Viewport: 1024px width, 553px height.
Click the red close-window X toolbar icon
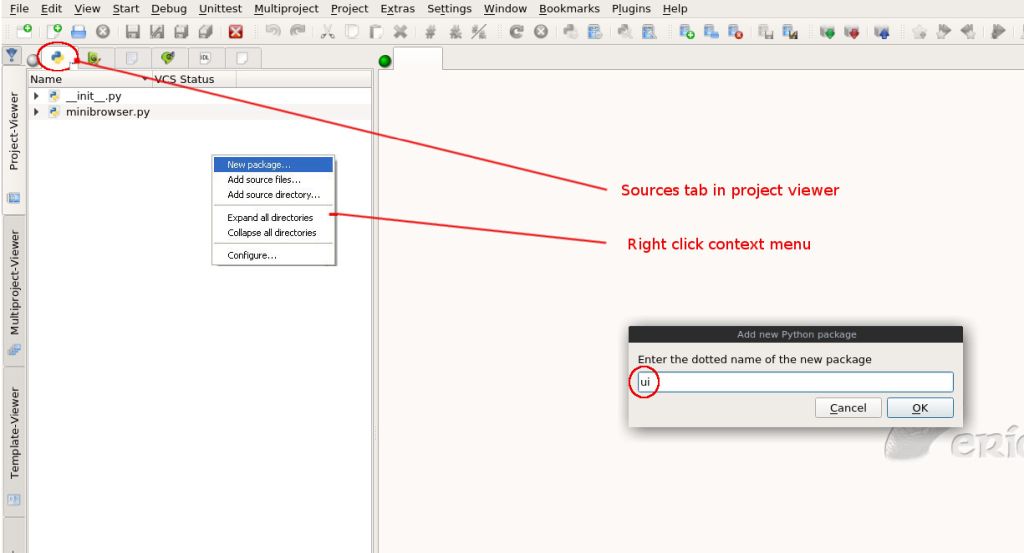point(235,32)
